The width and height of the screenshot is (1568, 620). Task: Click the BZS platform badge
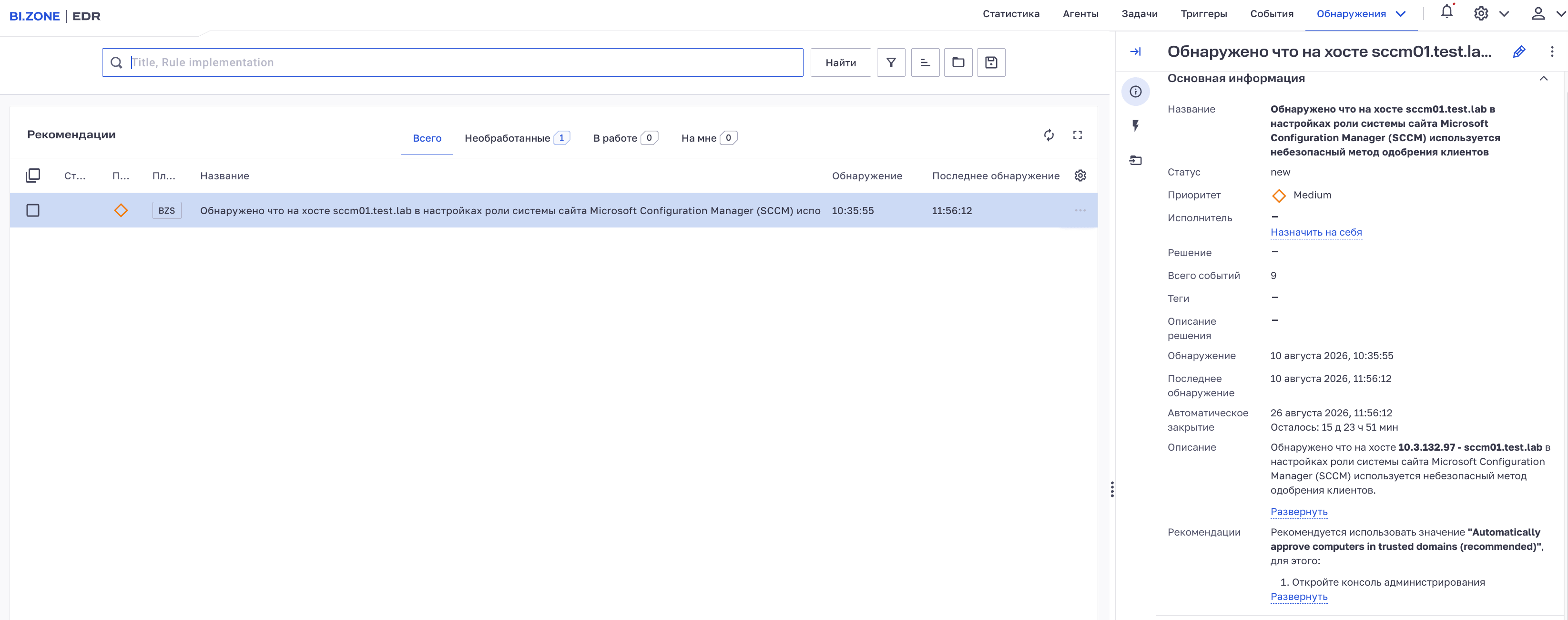click(167, 211)
